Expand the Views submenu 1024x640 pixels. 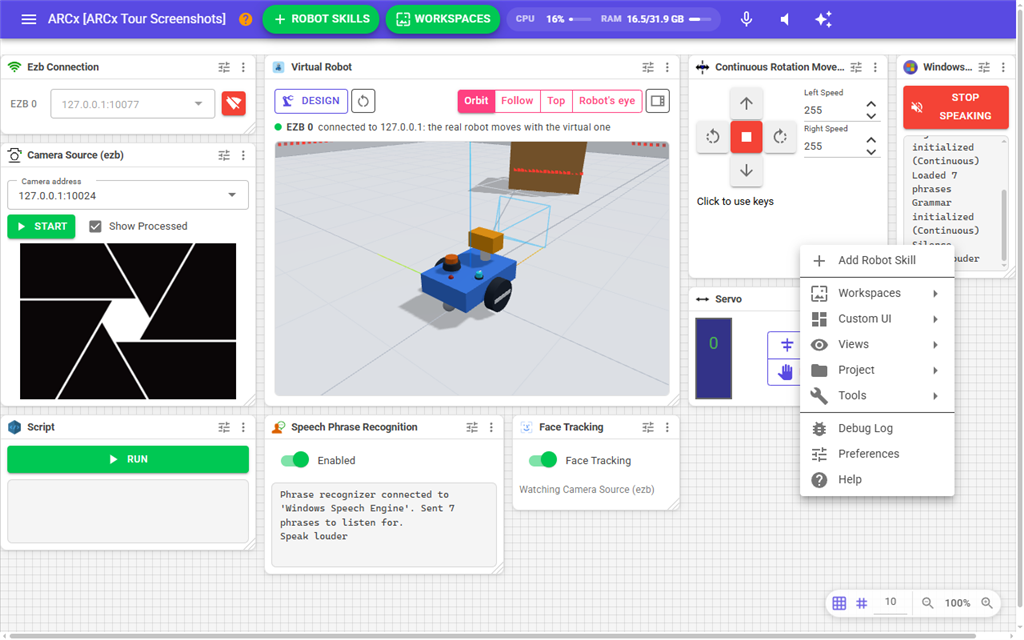pos(877,344)
